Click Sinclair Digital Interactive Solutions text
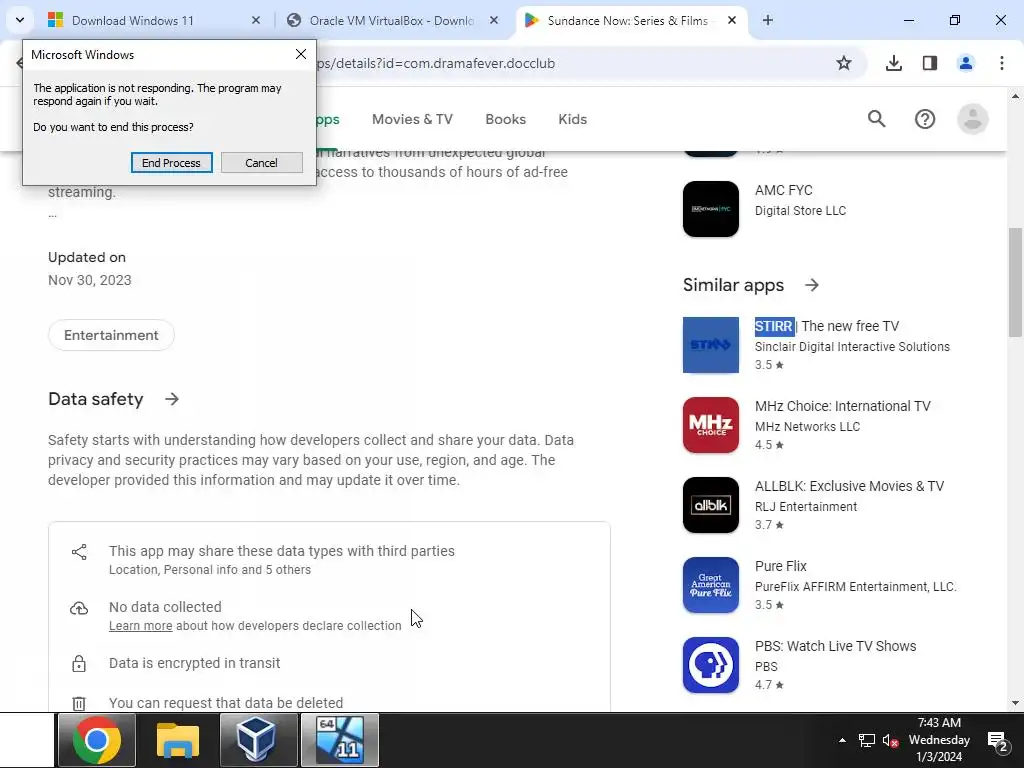This screenshot has height=768, width=1024. pyautogui.click(x=852, y=347)
